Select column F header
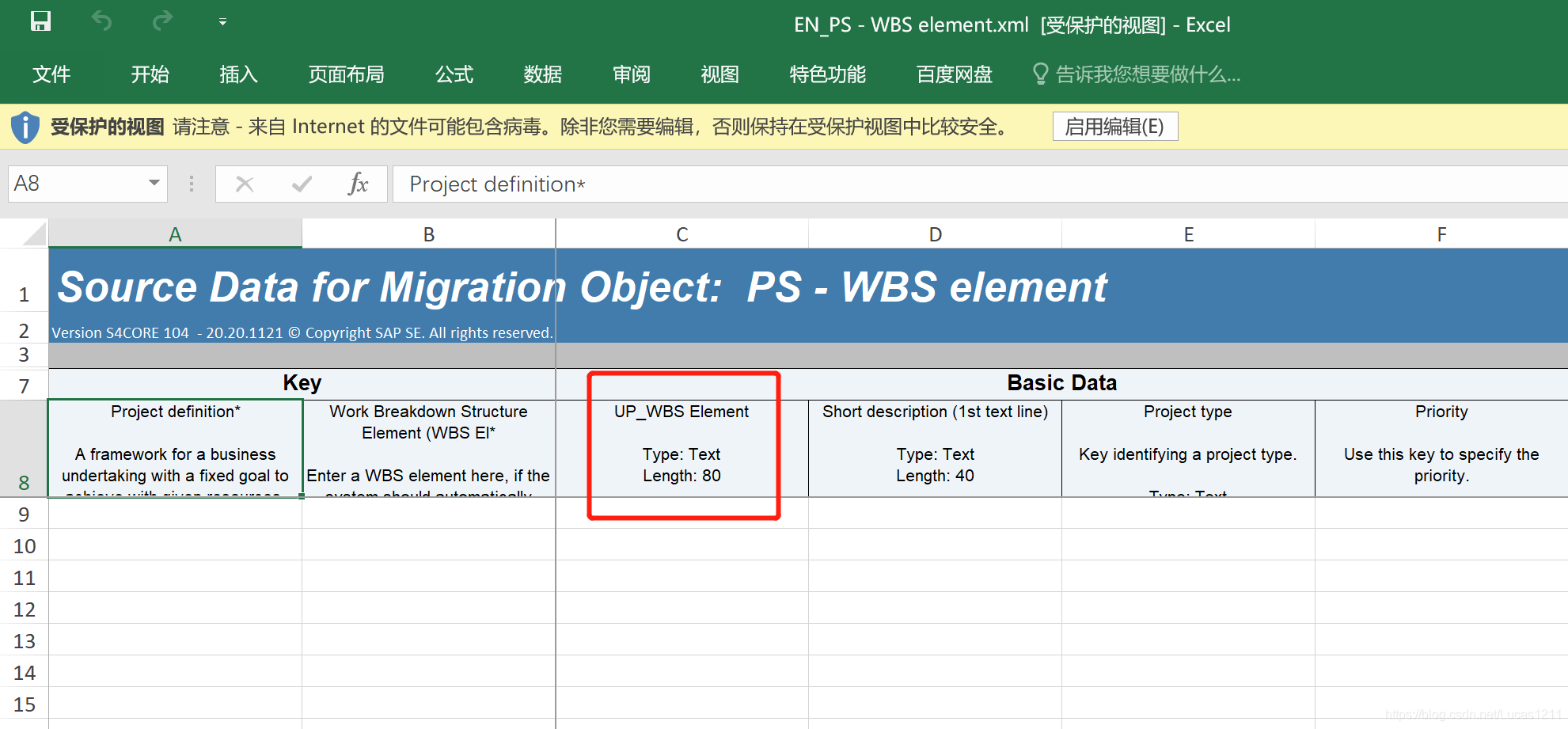This screenshot has width=1568, height=729. click(1442, 234)
